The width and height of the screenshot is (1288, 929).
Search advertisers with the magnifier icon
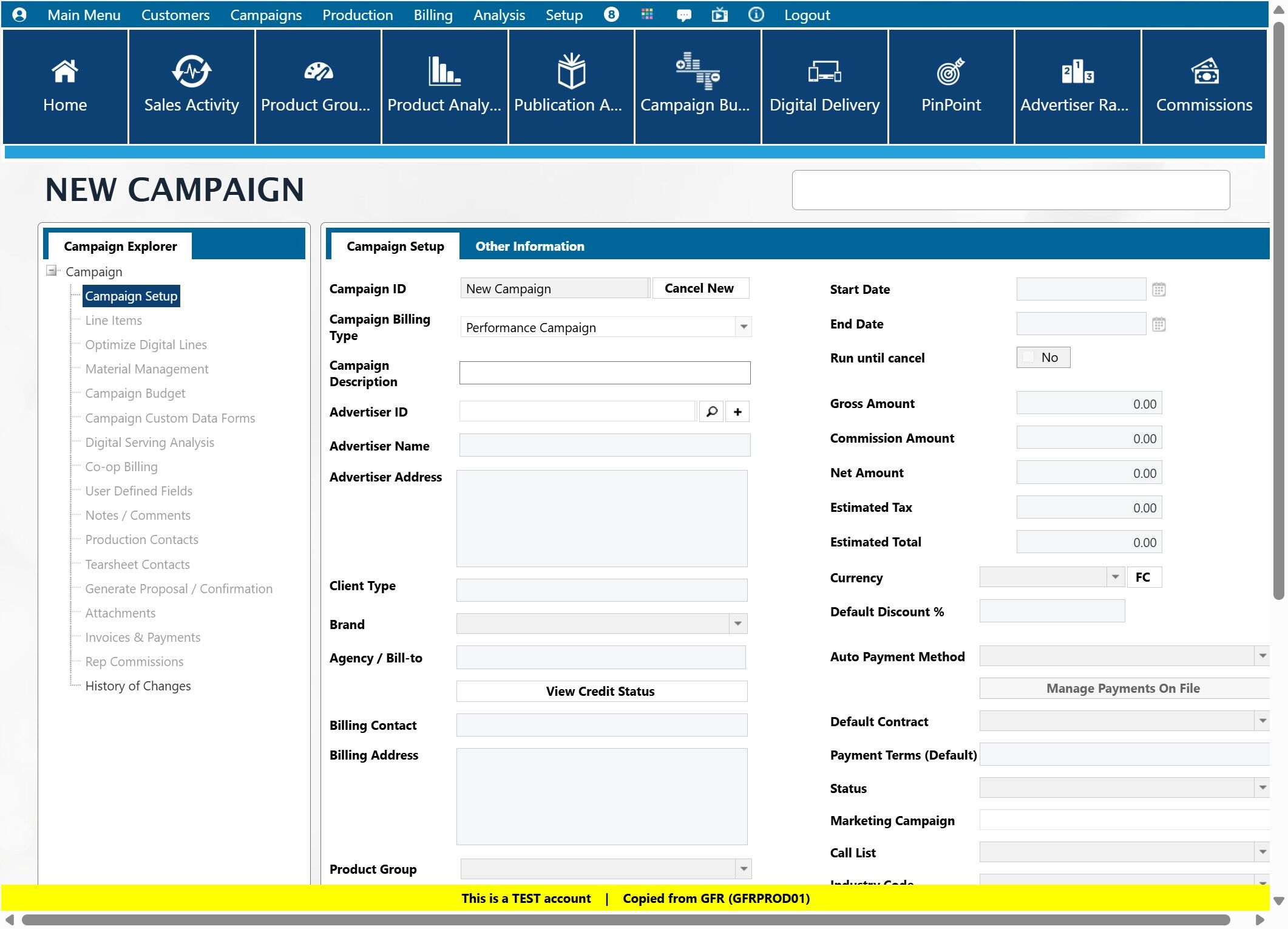coord(711,412)
